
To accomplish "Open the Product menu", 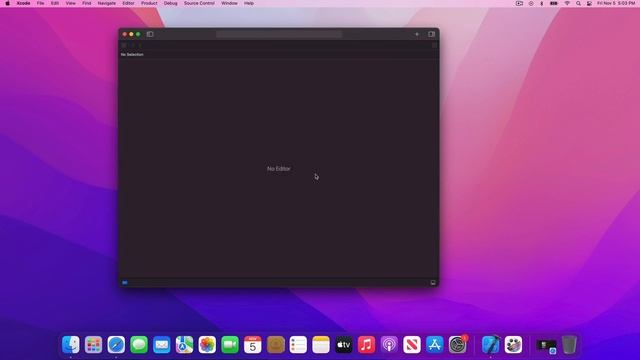I will pyautogui.click(x=149, y=3).
